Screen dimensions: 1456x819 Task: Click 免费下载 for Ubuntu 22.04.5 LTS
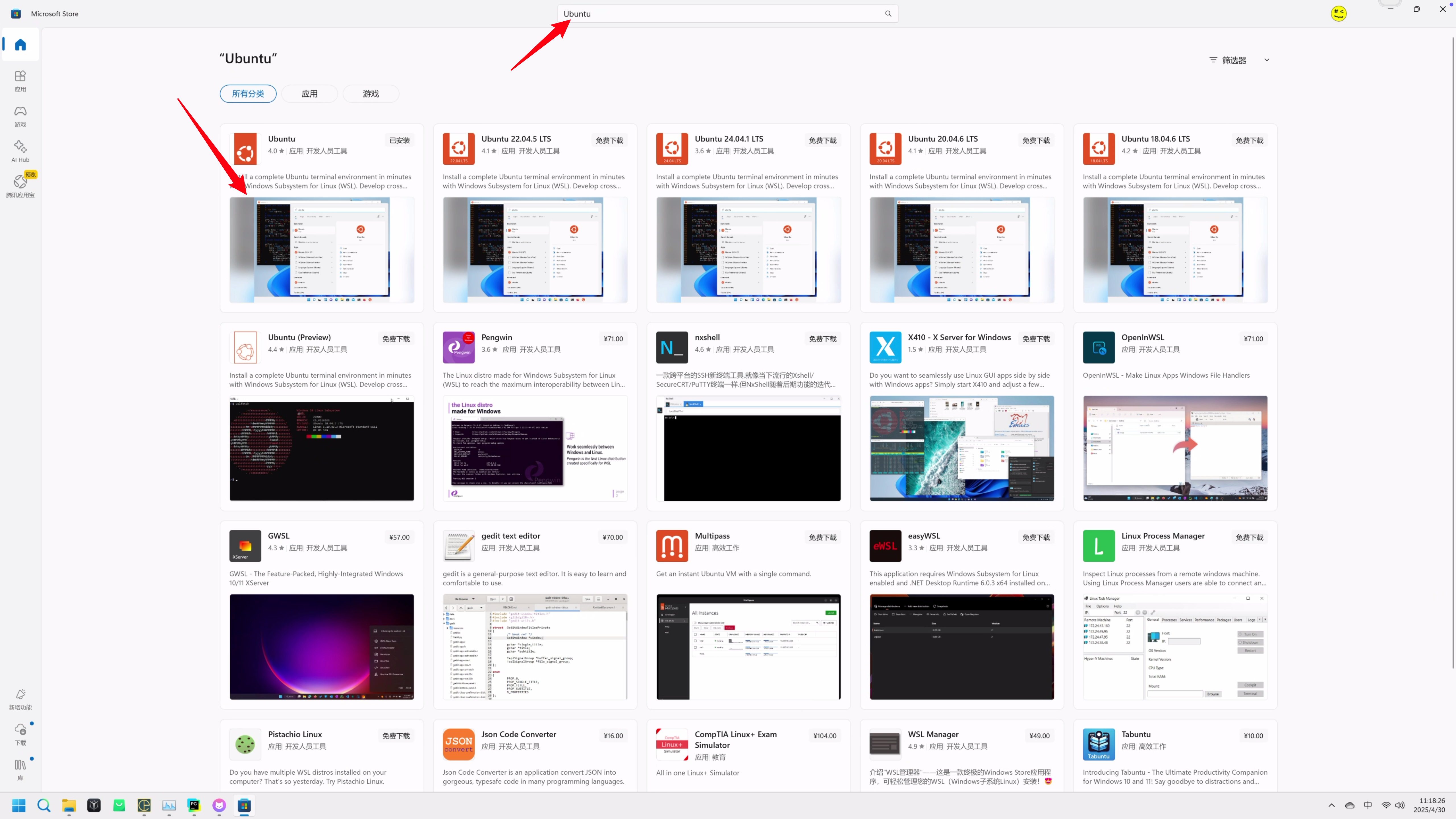[x=609, y=141]
